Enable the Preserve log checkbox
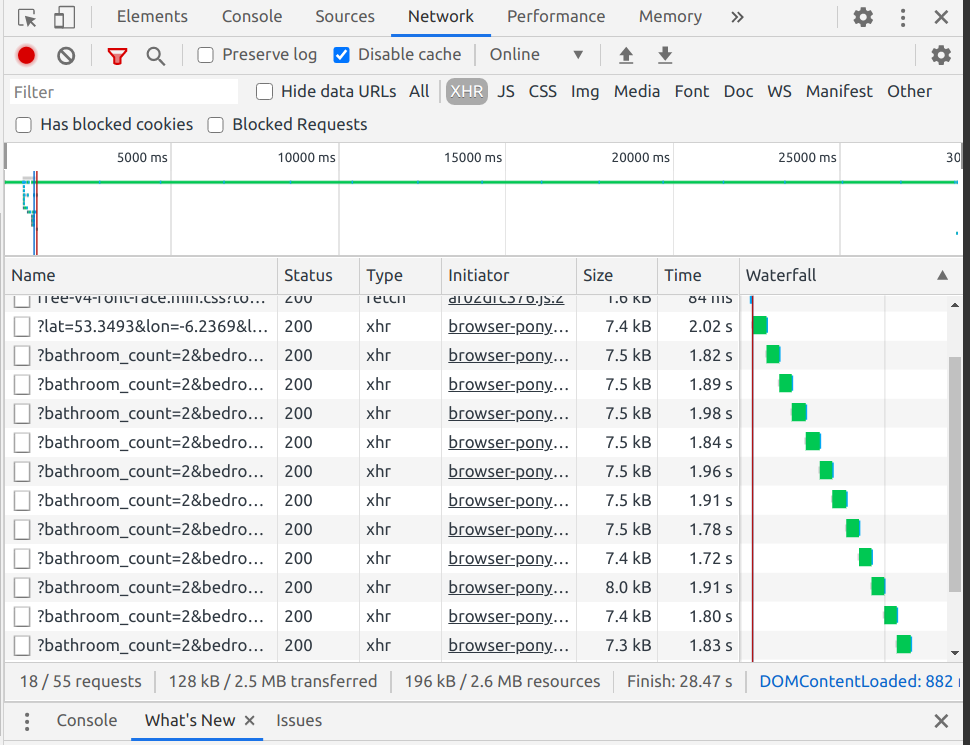The width and height of the screenshot is (970, 745). click(x=206, y=55)
